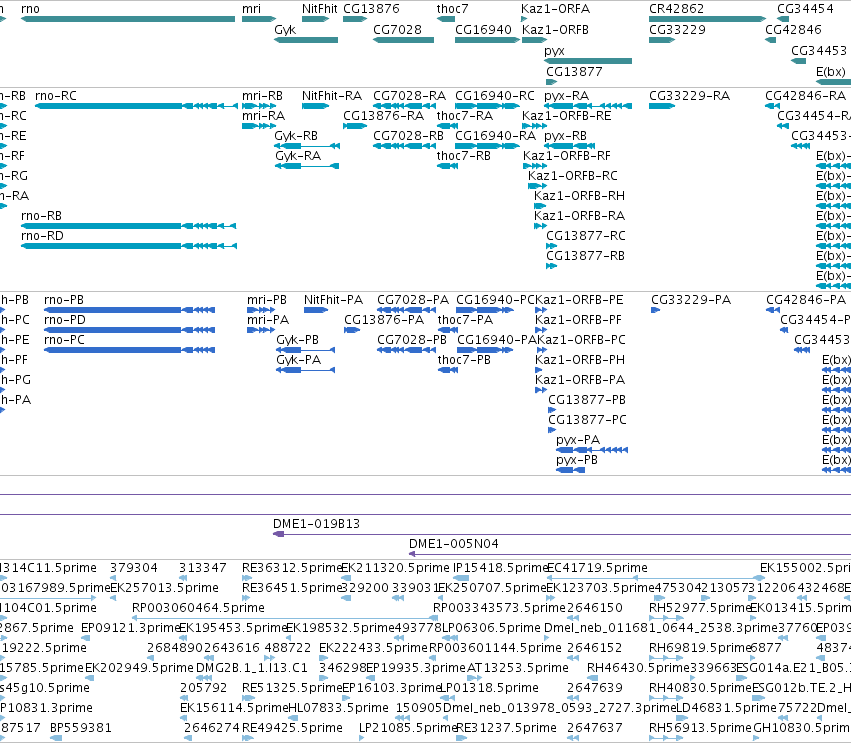Select the Gyk-RA transcript label

point(298,156)
